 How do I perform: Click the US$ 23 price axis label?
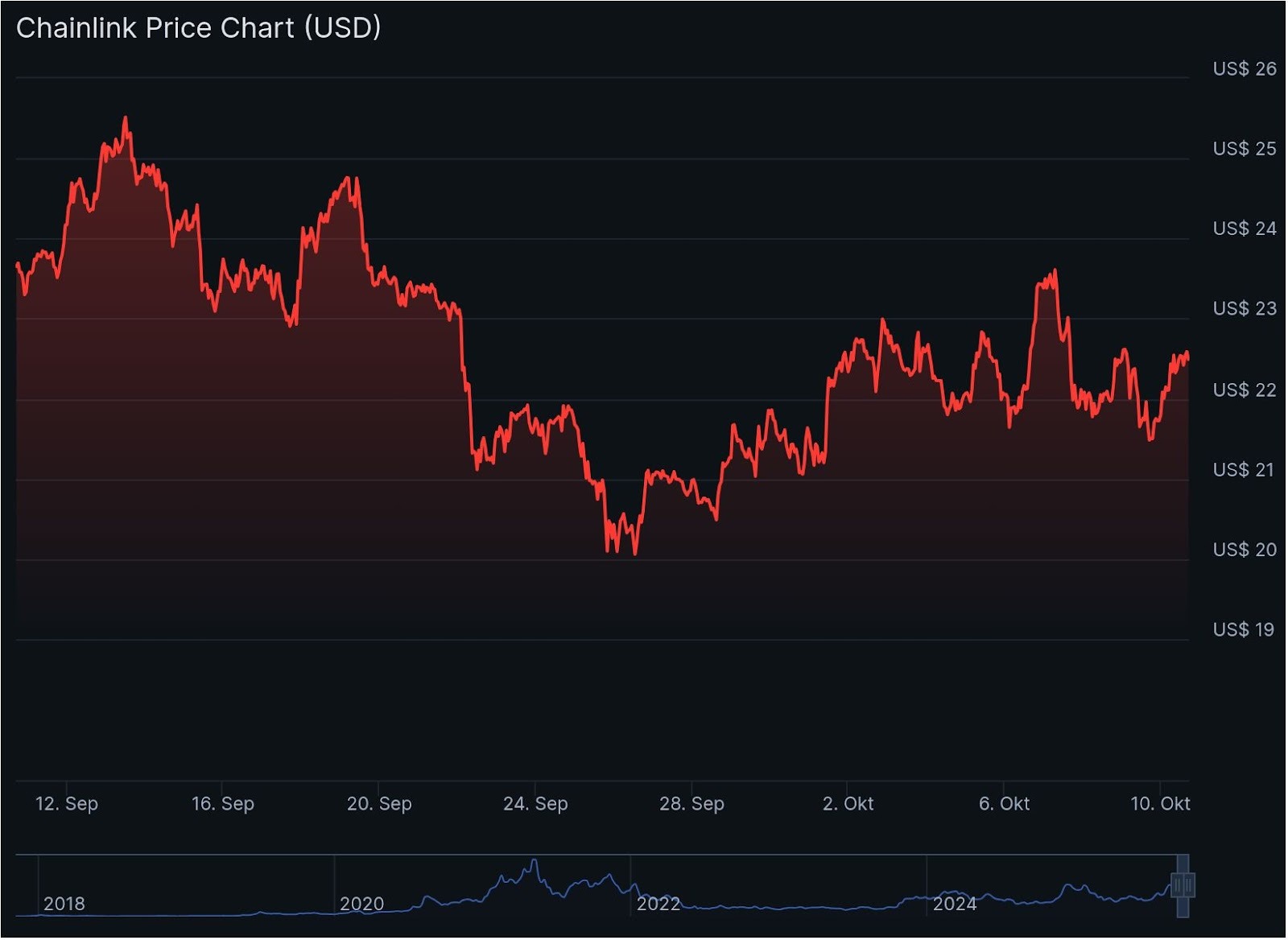coord(1244,309)
